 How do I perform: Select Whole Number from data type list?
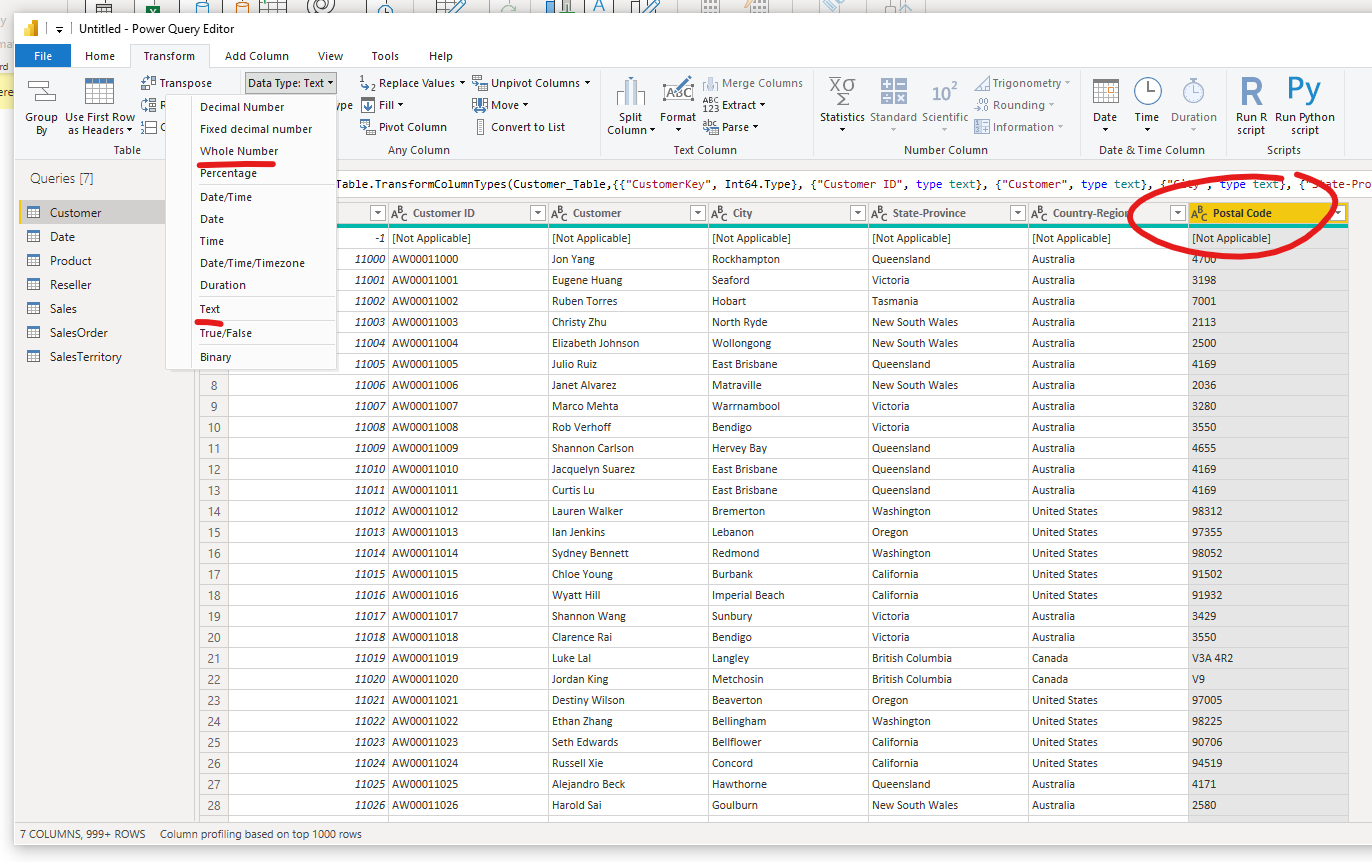239,151
